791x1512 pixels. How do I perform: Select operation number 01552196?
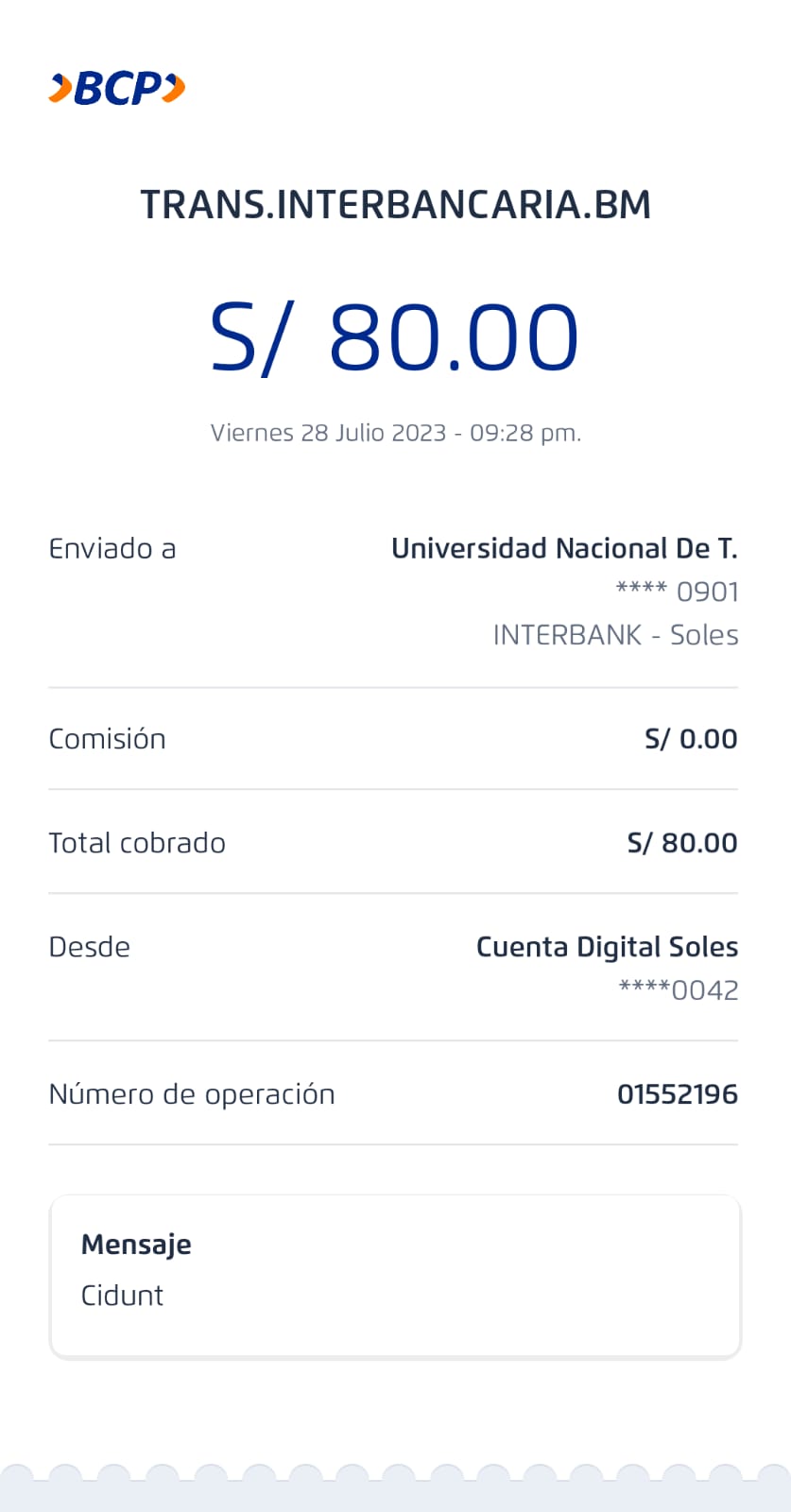(x=677, y=1094)
